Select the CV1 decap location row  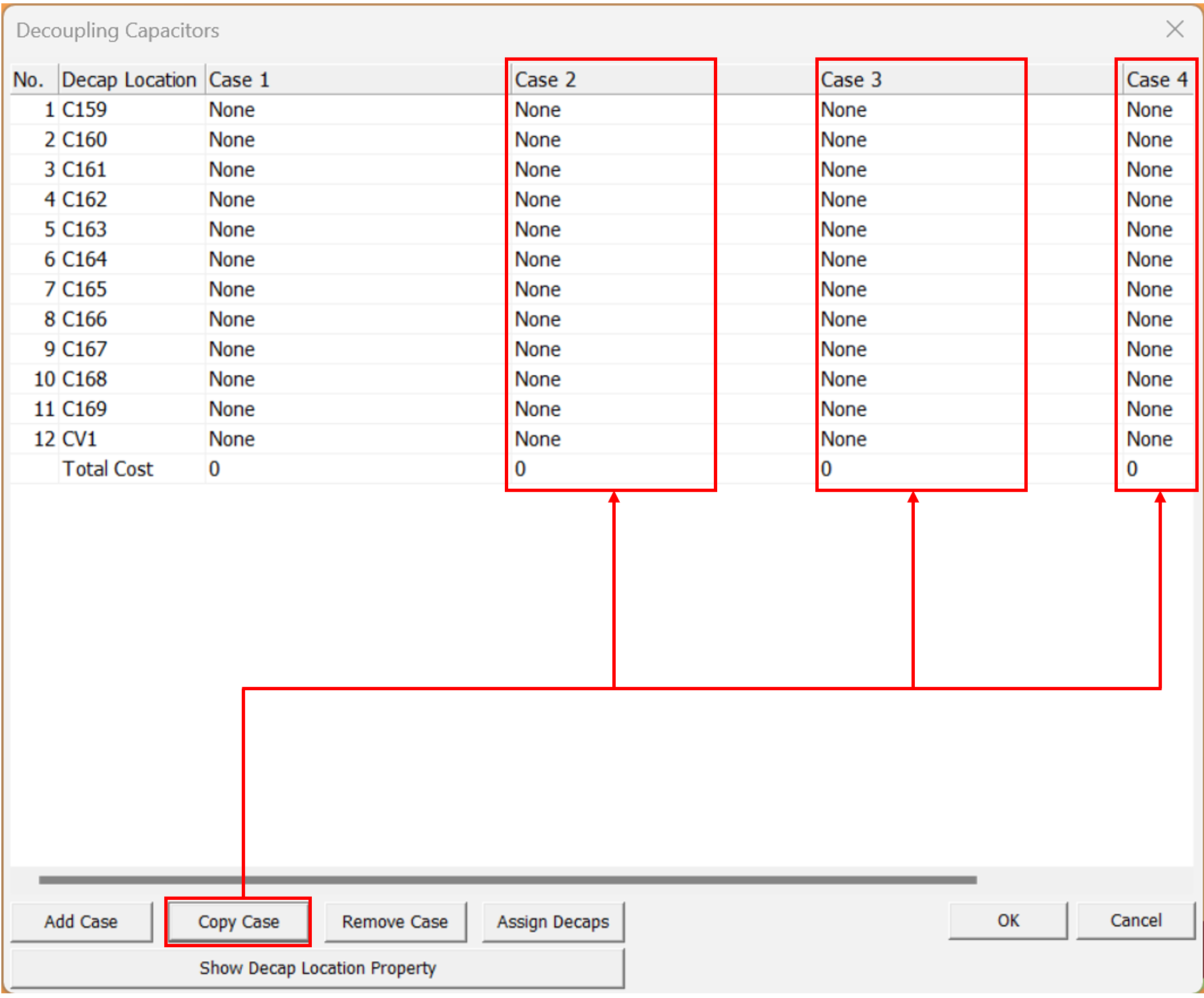point(80,439)
